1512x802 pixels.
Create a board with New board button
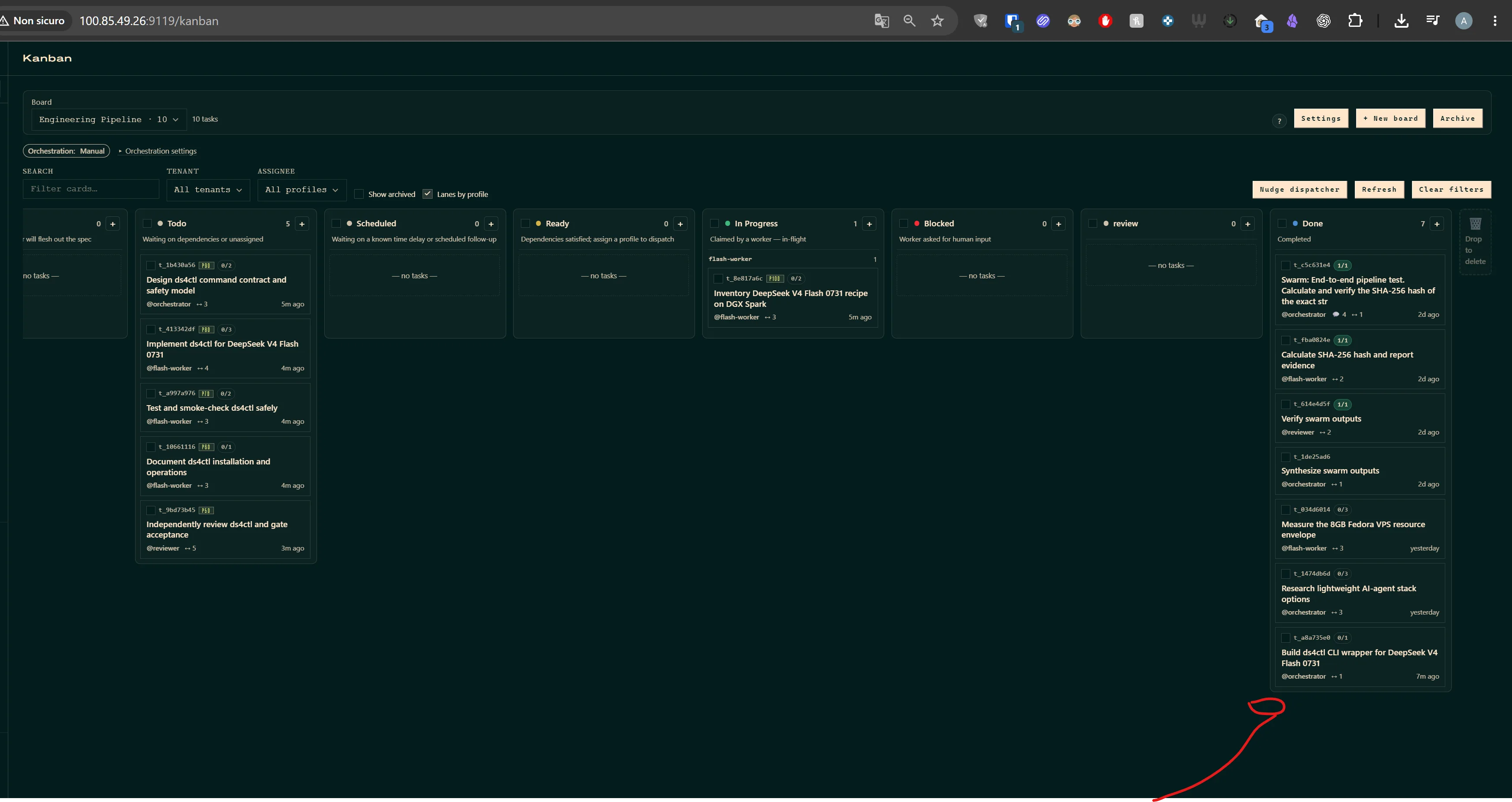[1390, 119]
